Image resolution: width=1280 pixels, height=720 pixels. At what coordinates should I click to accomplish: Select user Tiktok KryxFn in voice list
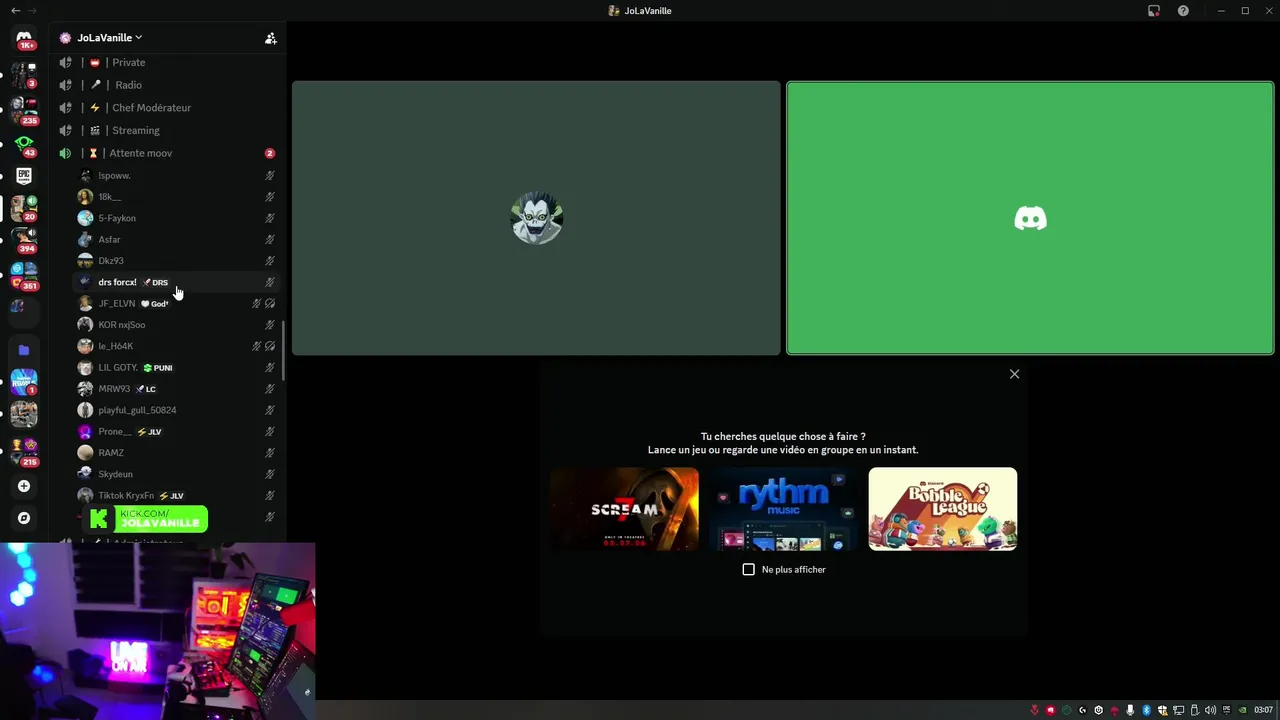(178, 495)
